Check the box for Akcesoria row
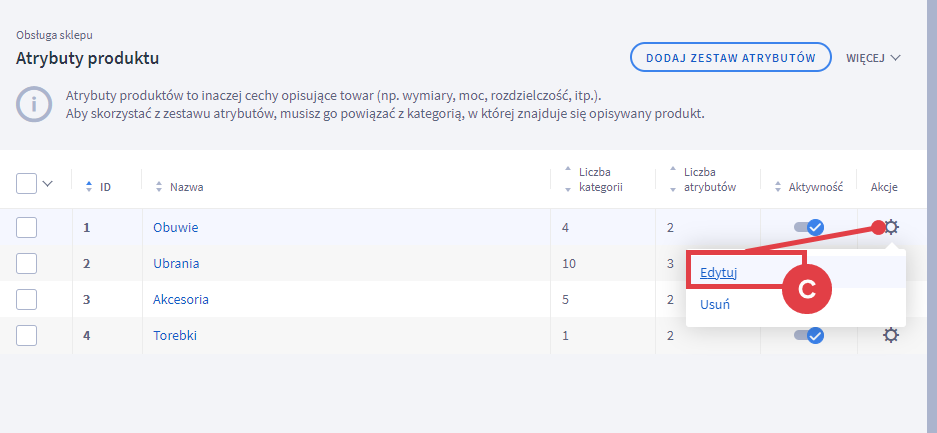 [26, 299]
